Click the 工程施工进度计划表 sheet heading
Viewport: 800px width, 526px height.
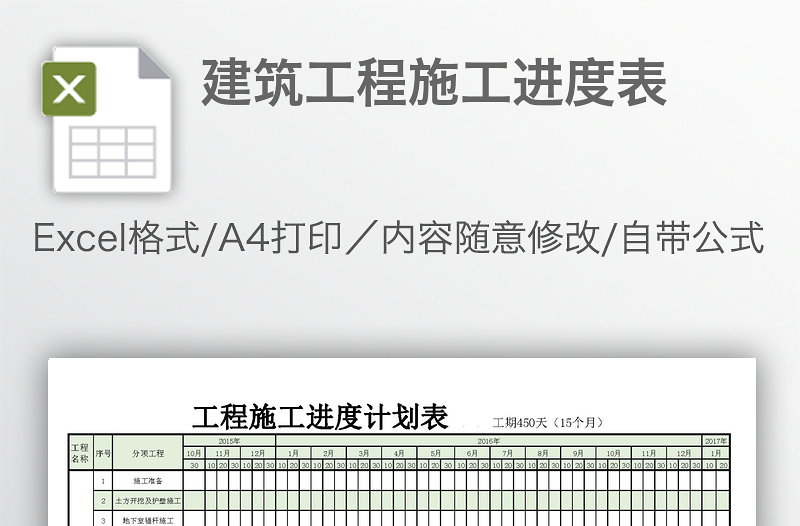[x=320, y=417]
